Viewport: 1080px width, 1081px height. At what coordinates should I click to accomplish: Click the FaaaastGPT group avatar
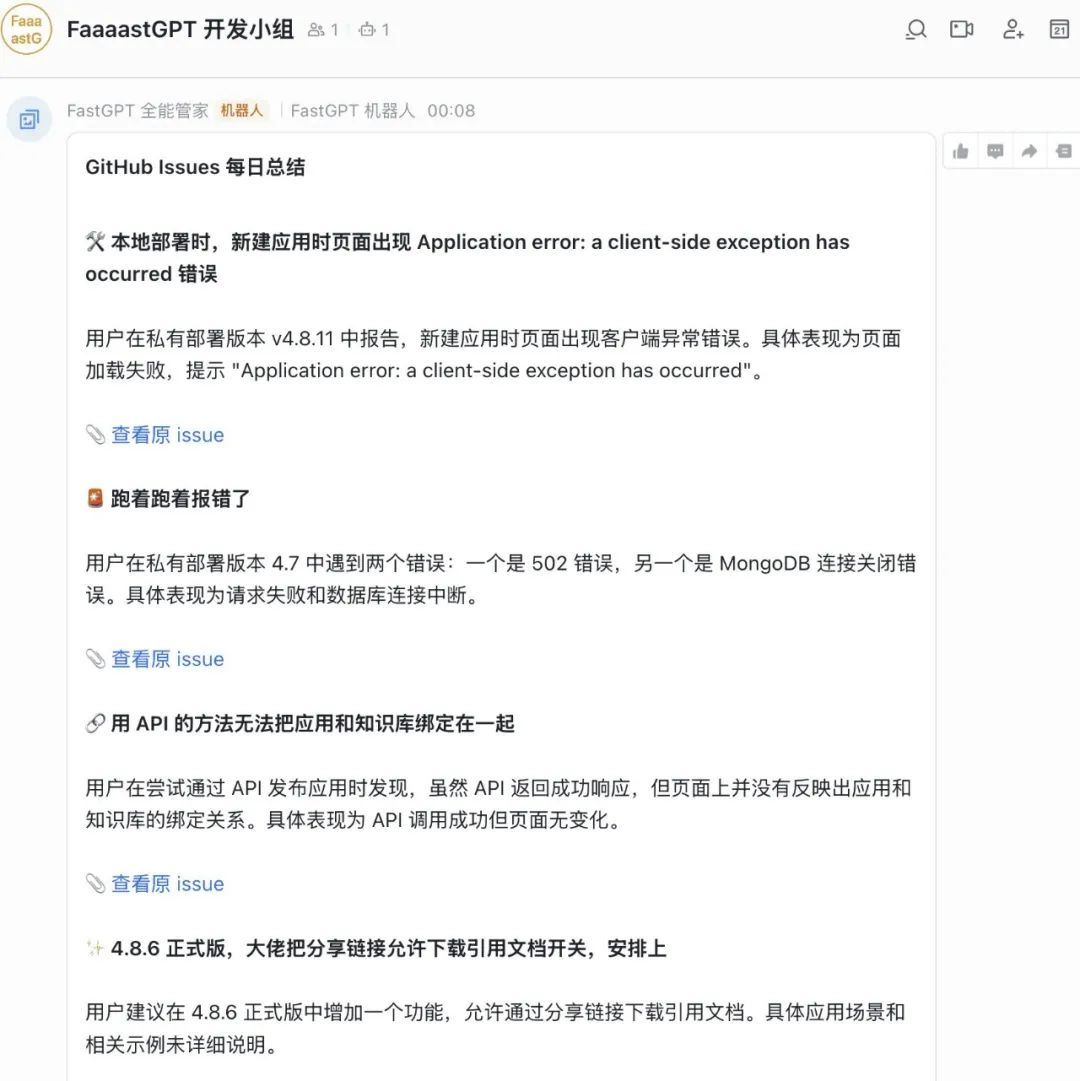26,30
